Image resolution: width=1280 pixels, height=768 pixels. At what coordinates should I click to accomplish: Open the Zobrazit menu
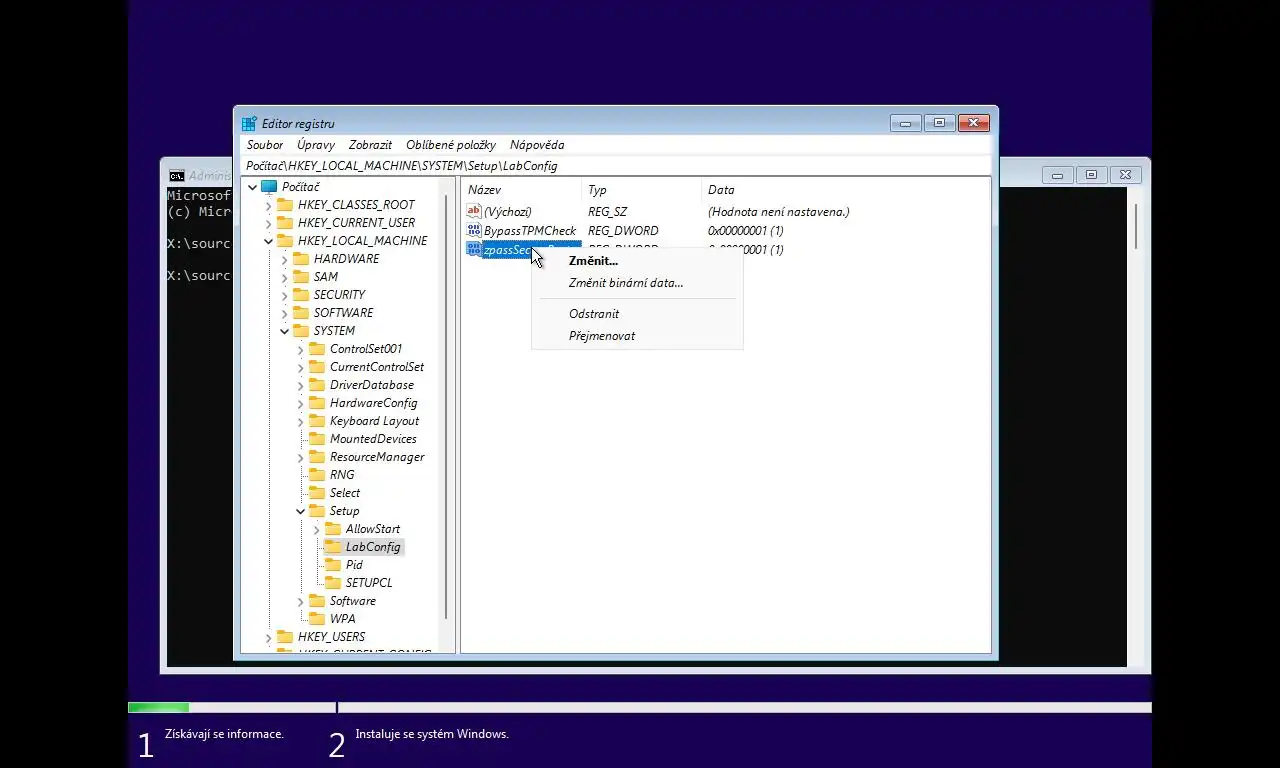(x=370, y=145)
